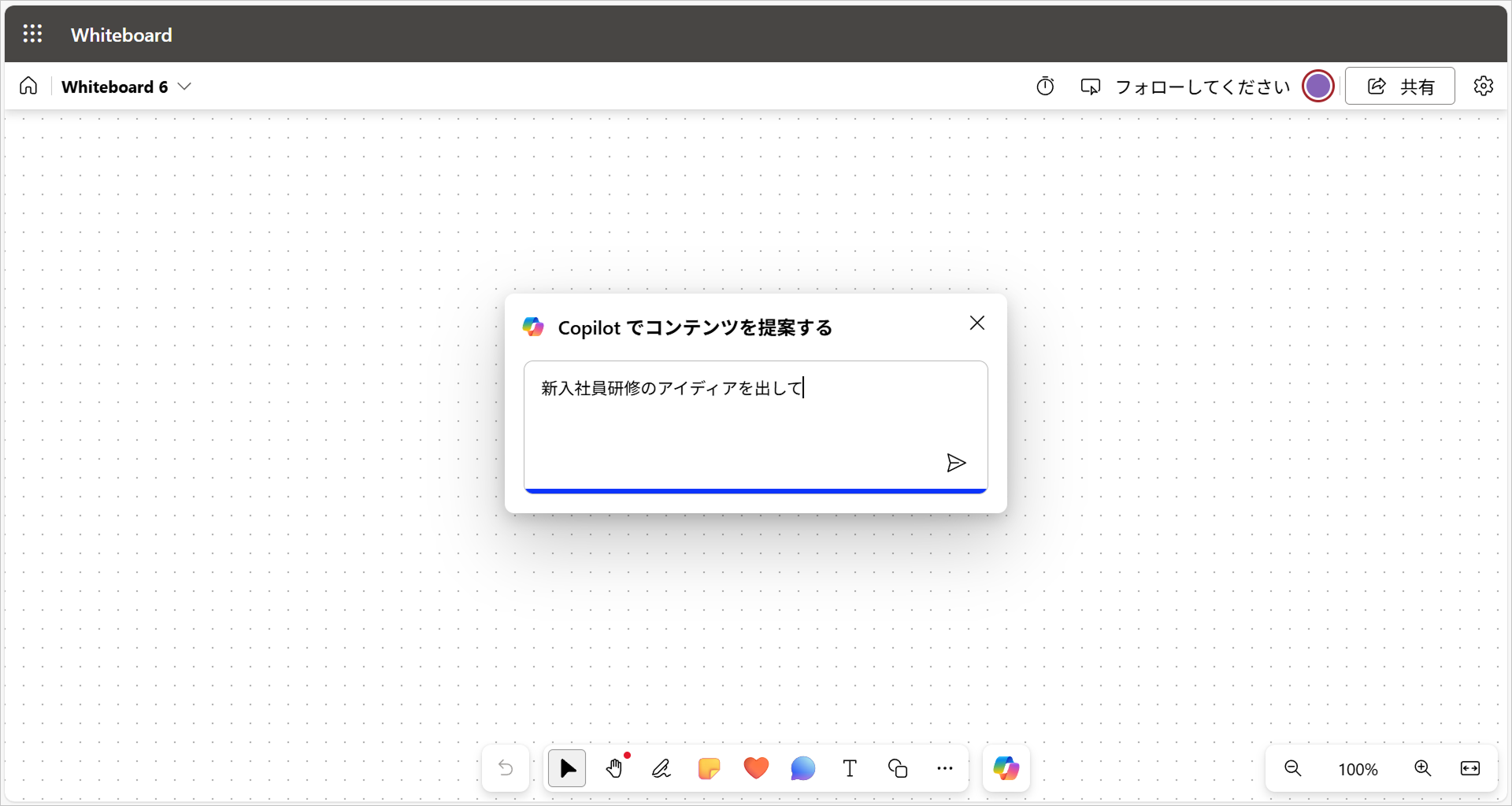Click the フォローしてください follow button
Viewport: 1512px width, 806px height.
tap(1185, 87)
